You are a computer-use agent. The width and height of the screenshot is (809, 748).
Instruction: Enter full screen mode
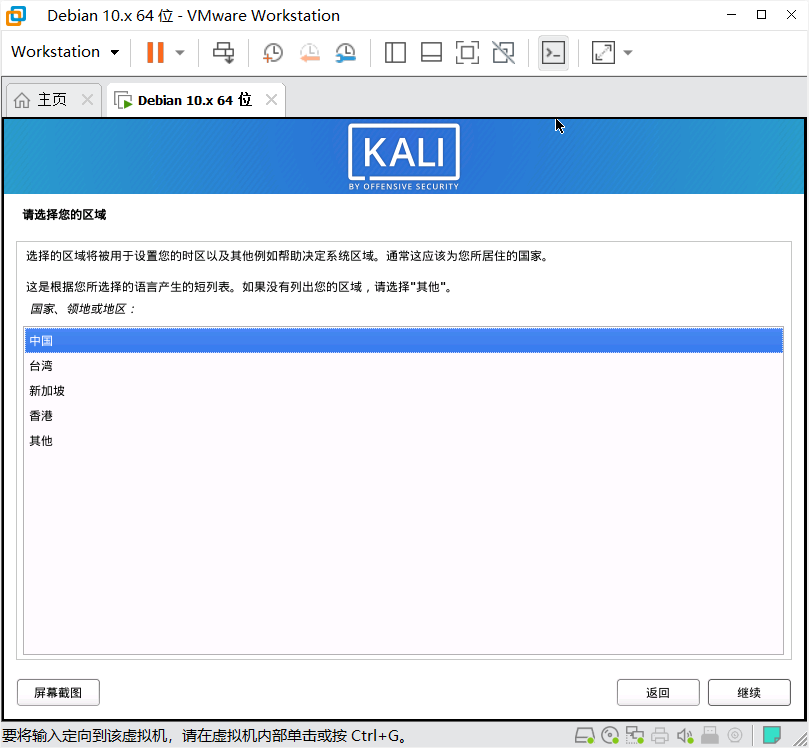(467, 52)
